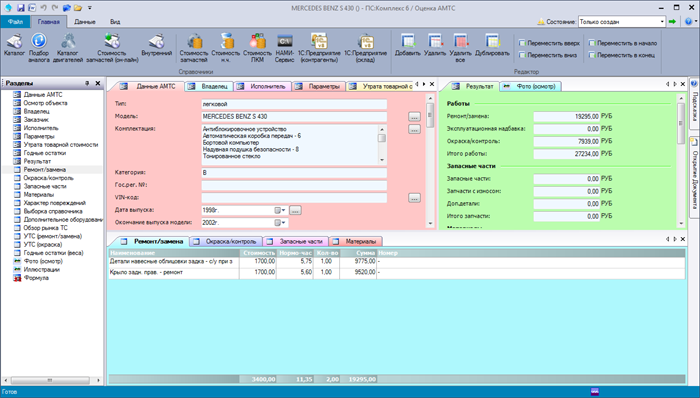700x398 pixels.
Task: Switch to Запасные части bottom tab
Action: click(x=296, y=241)
